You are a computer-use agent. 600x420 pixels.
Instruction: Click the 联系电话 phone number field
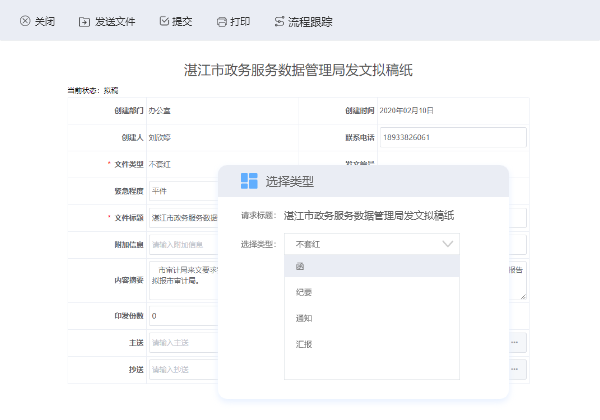coord(451,137)
